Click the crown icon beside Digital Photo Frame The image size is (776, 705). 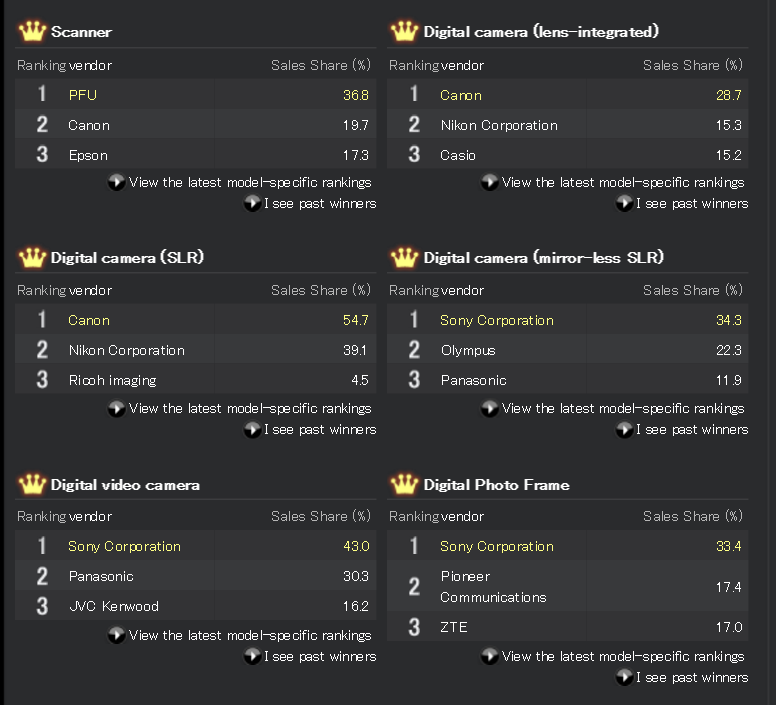(x=404, y=484)
